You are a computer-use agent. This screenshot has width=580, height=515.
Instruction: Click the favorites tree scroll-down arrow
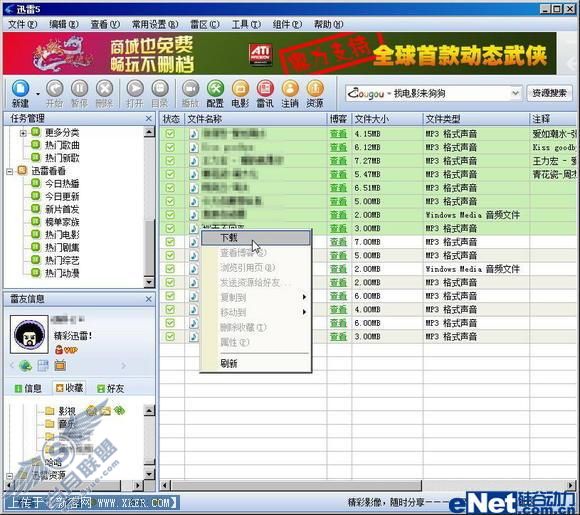pyautogui.click(x=149, y=474)
